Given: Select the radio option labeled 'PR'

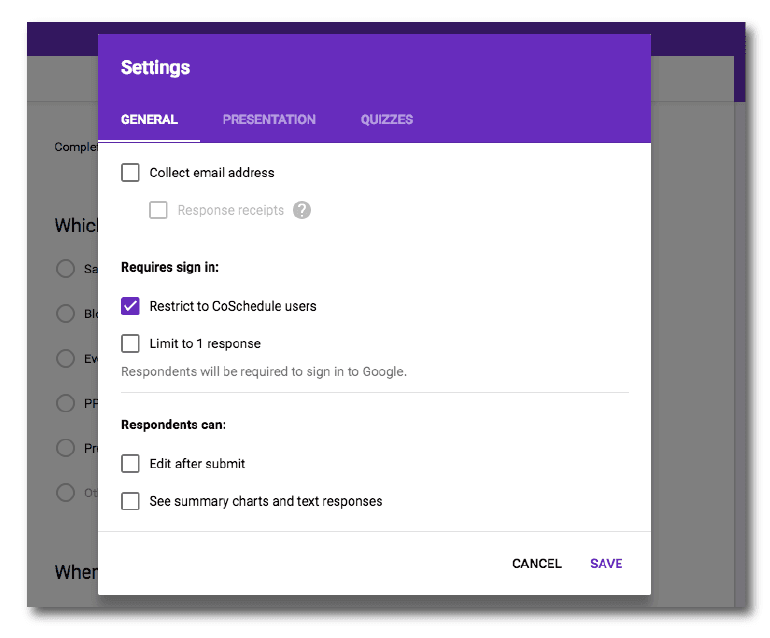Looking at the screenshot, I should pos(66,404).
